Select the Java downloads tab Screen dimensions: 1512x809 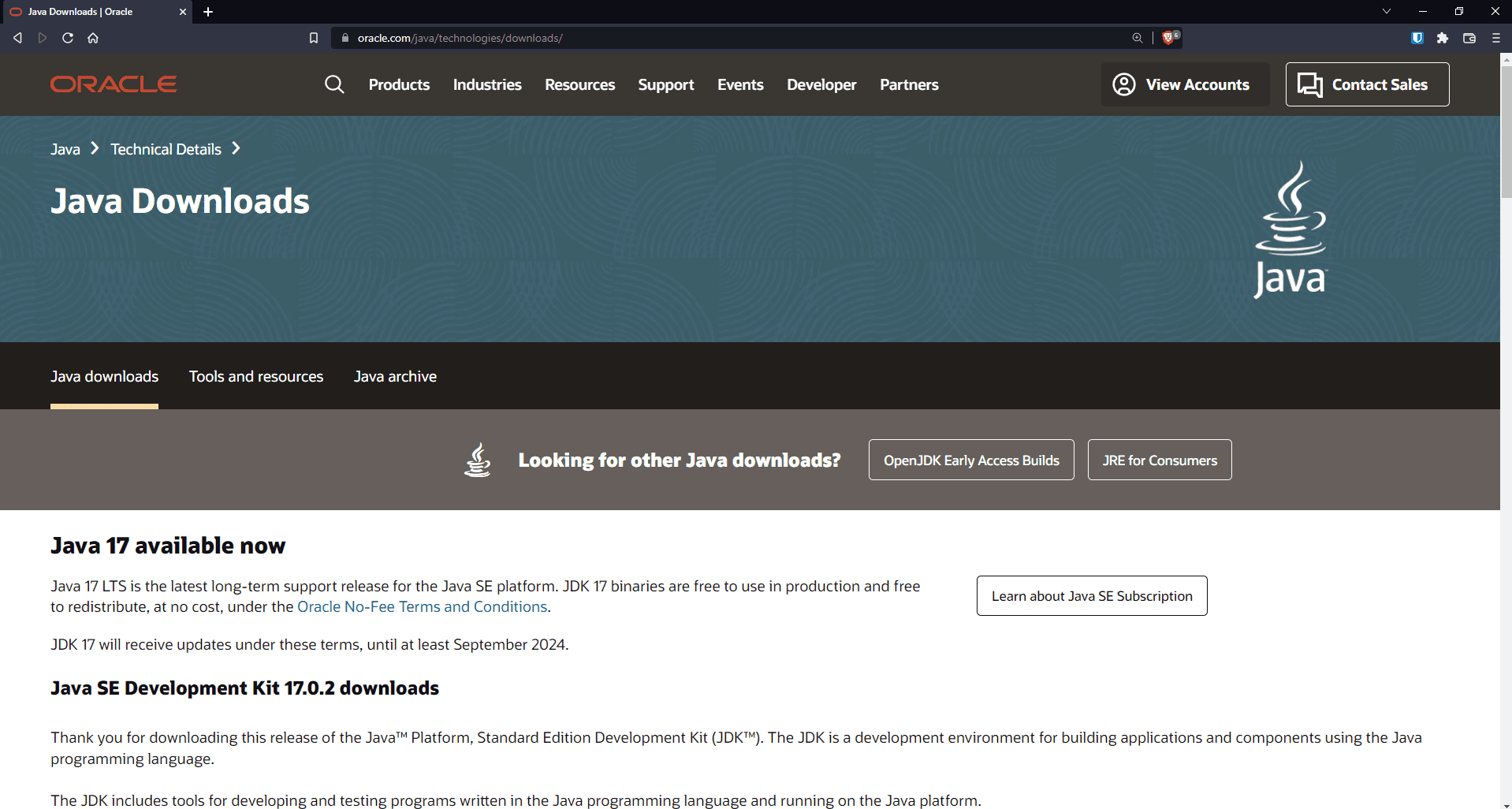104,376
